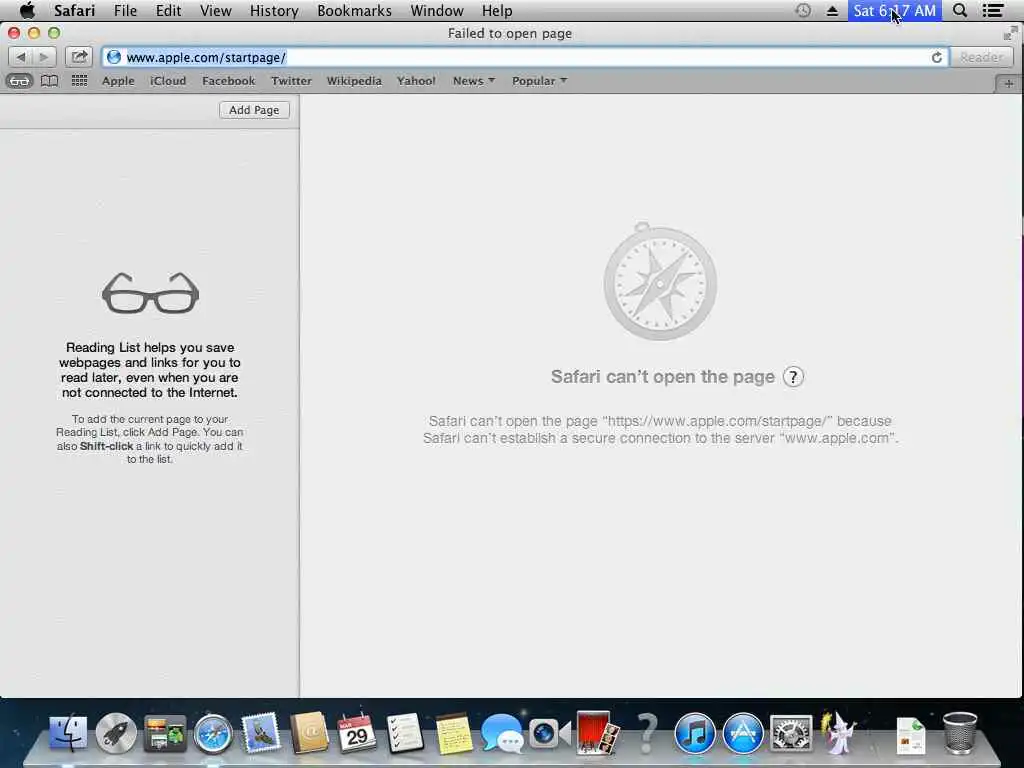Open Trash in the Dock
Screen dimensions: 1024x768
(960, 733)
